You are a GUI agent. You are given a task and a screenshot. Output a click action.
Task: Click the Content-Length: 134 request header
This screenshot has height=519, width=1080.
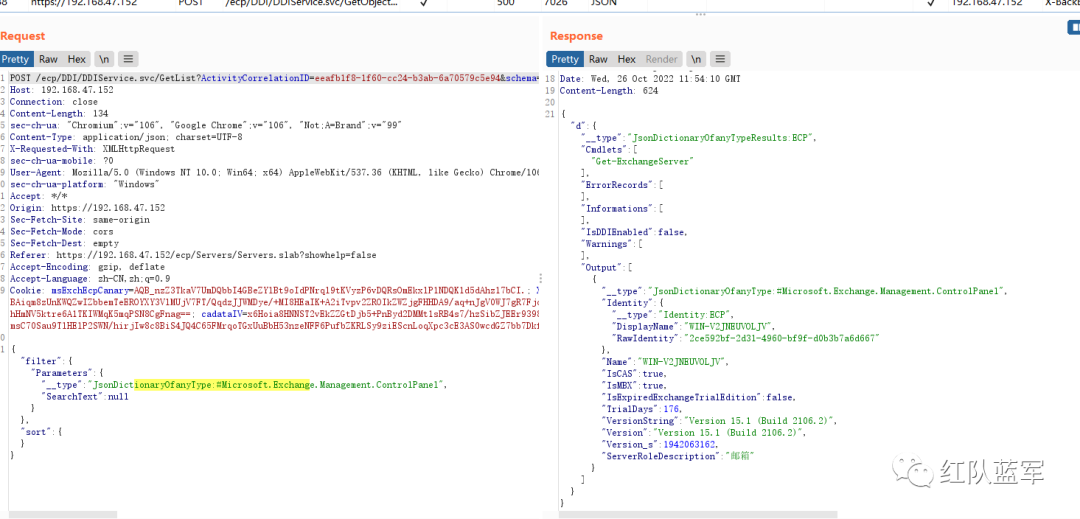pos(59,114)
